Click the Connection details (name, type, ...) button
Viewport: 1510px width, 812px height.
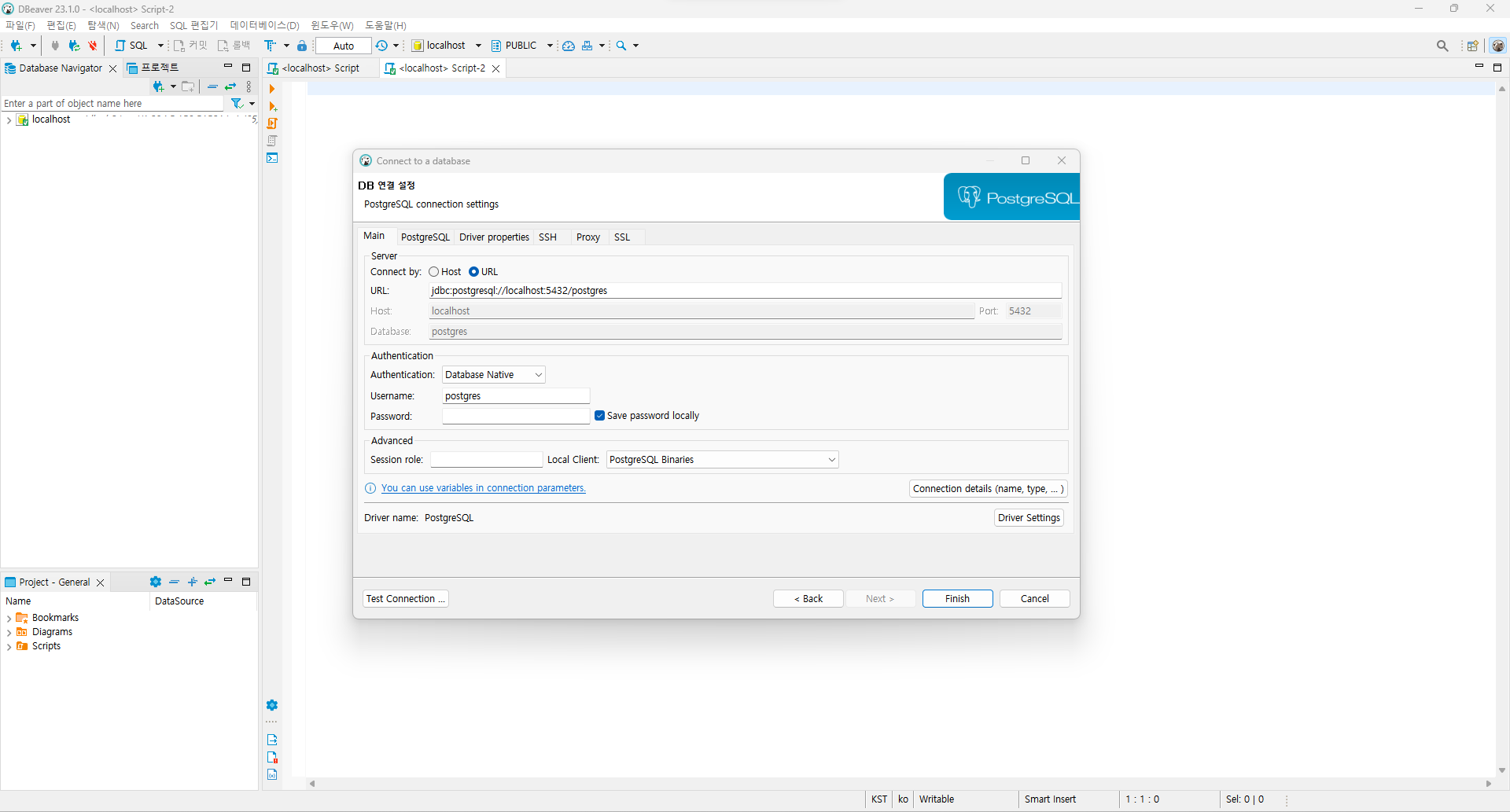pyautogui.click(x=988, y=489)
